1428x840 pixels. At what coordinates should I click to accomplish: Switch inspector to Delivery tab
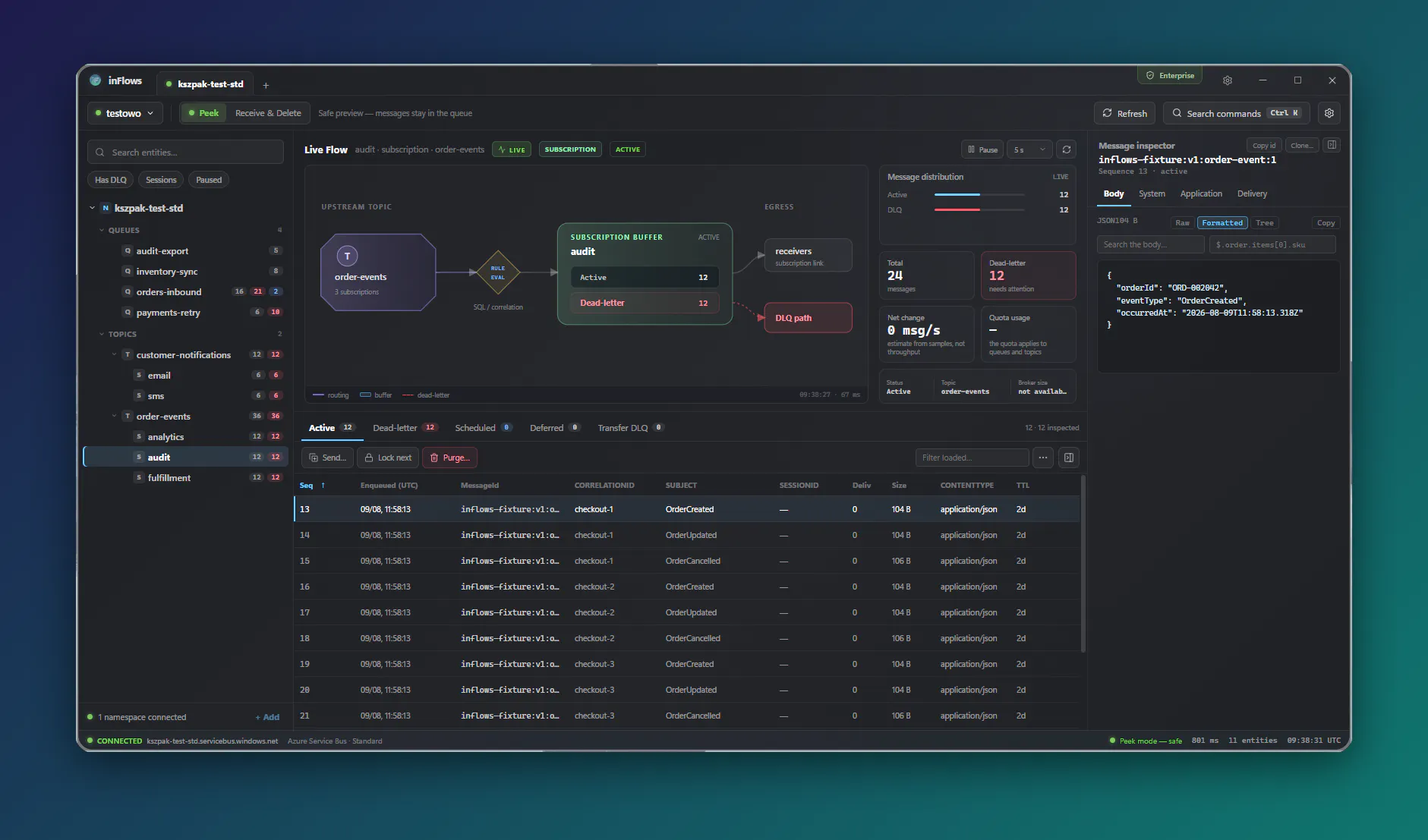click(1252, 194)
